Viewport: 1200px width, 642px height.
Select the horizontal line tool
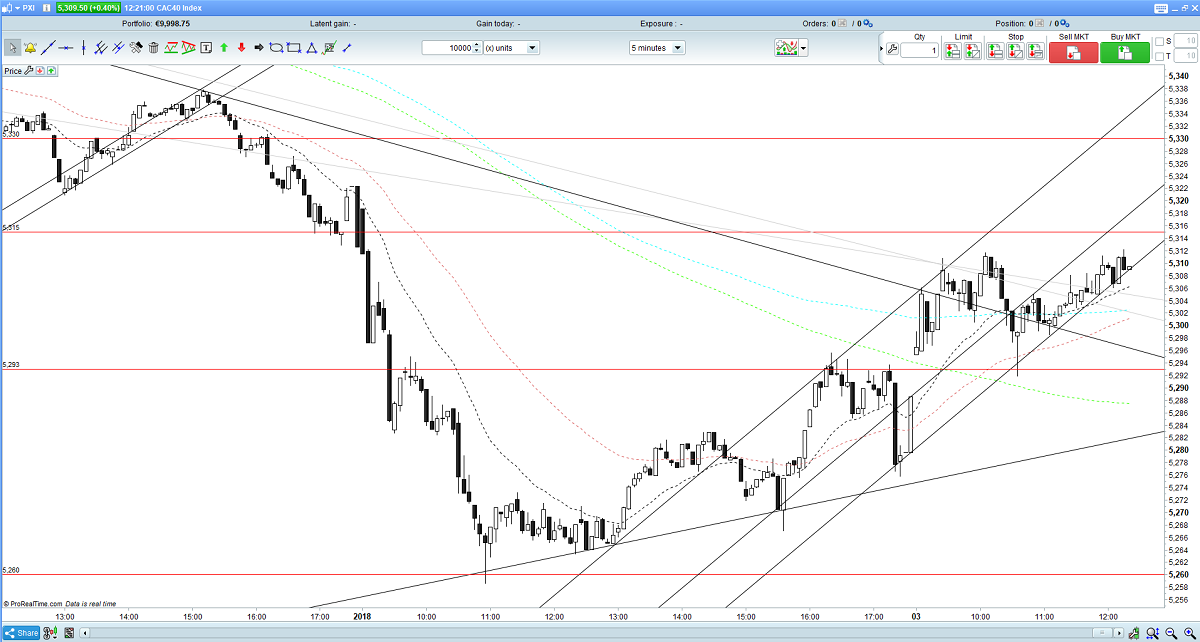66,48
